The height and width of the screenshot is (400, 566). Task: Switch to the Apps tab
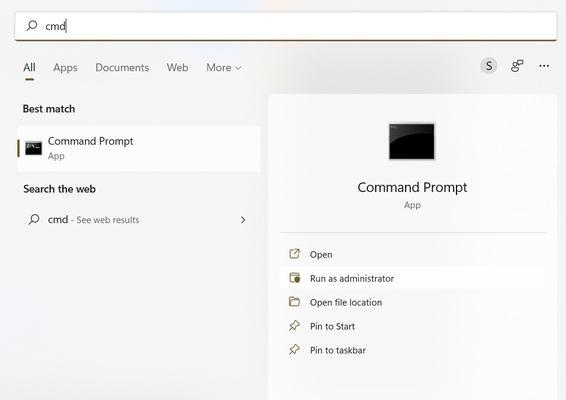65,68
